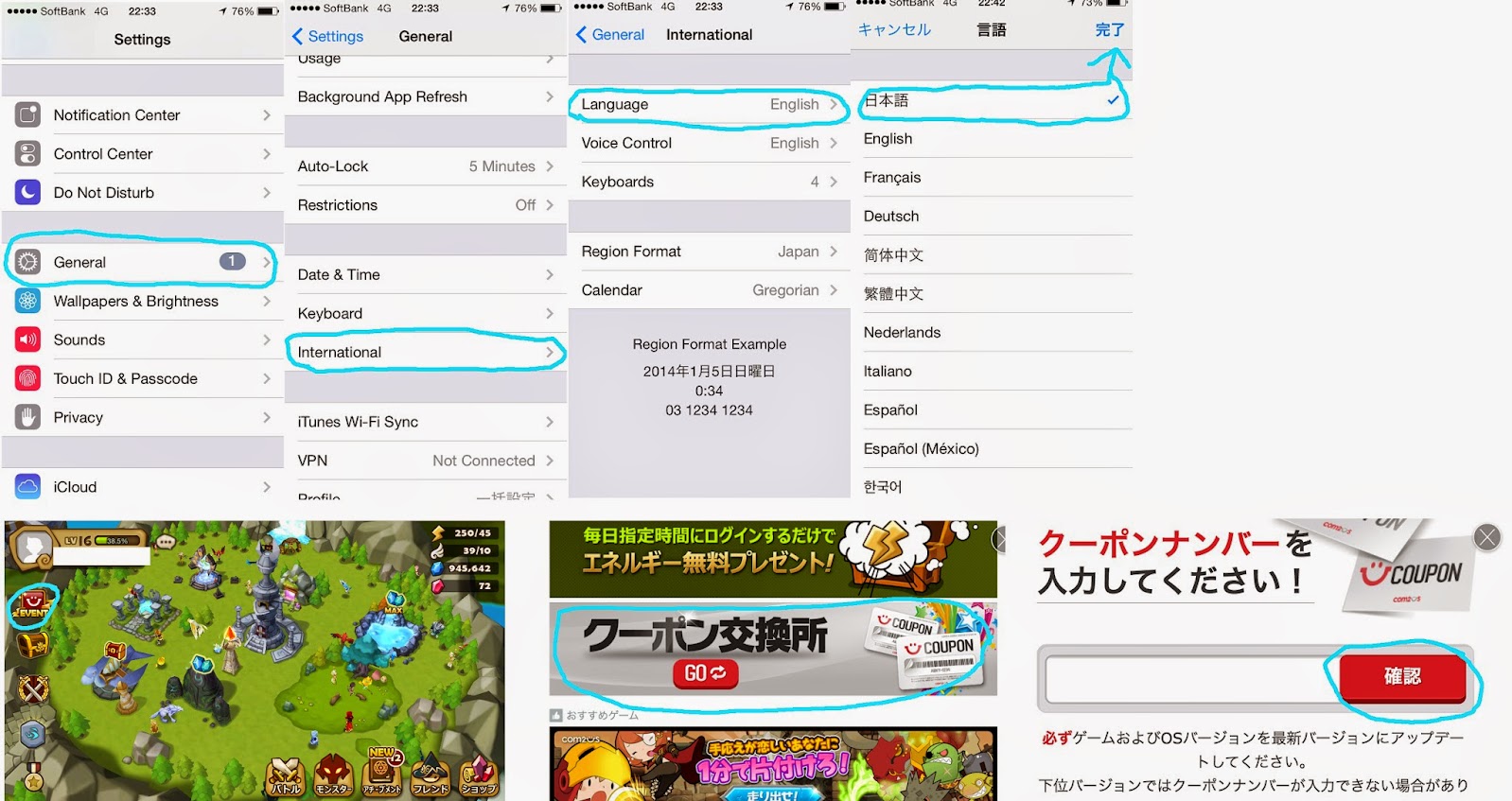Image resolution: width=1512 pixels, height=801 pixels.
Task: Tap Wallpapers & Brightness icon
Action: point(28,301)
